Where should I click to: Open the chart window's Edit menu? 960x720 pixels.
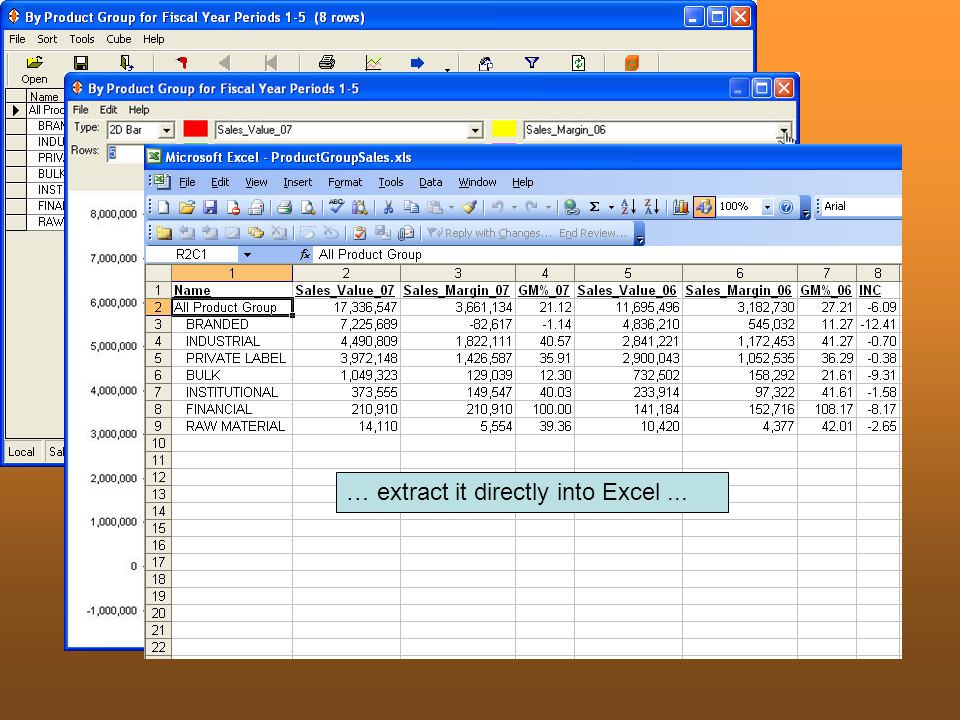click(108, 110)
